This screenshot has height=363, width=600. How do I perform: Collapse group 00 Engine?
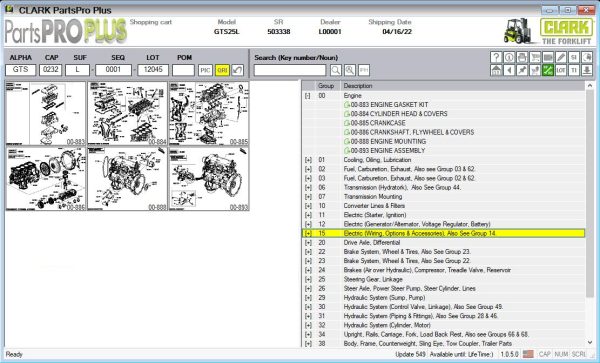[308, 96]
